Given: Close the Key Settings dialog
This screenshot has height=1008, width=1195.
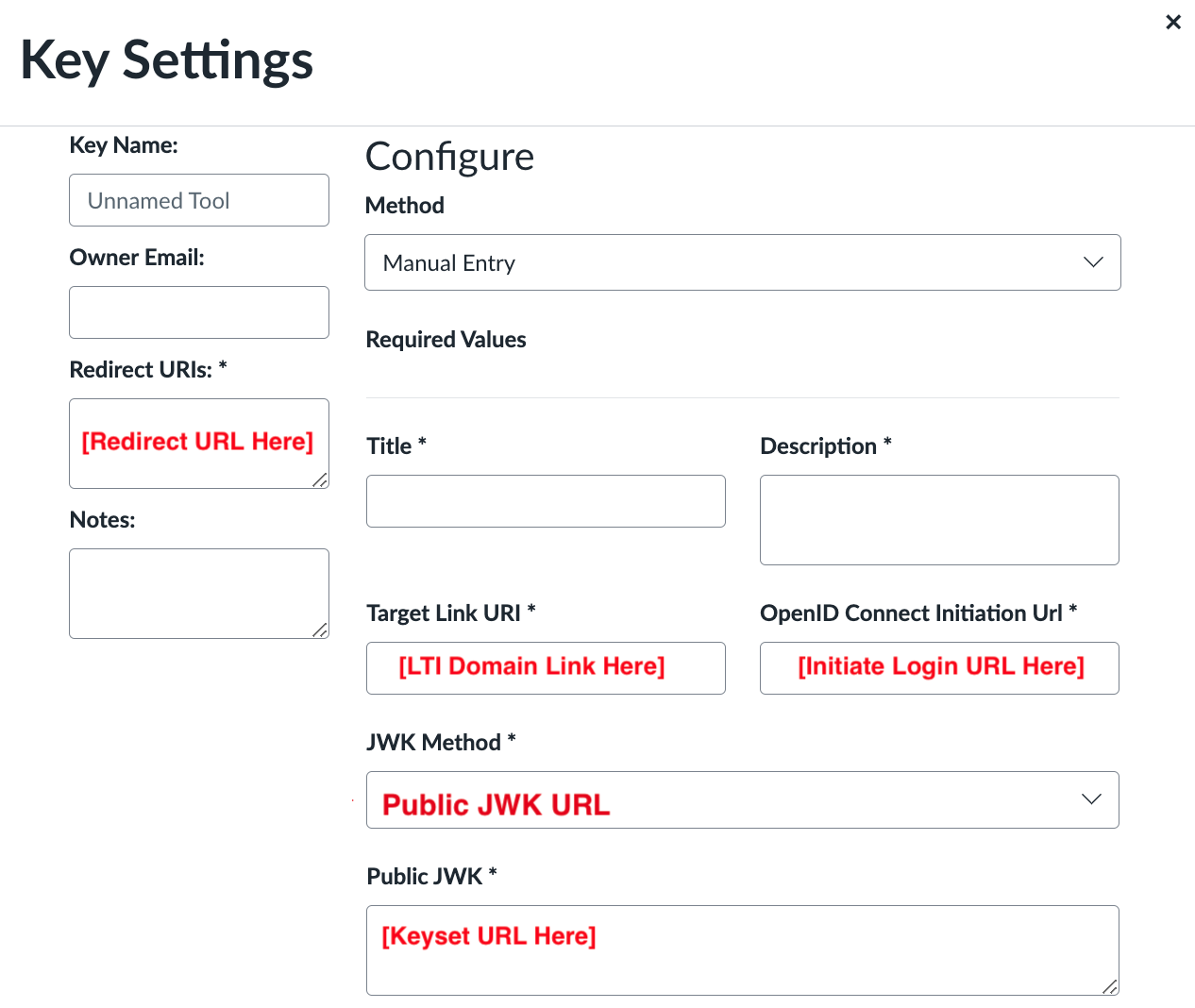Looking at the screenshot, I should 1173,22.
